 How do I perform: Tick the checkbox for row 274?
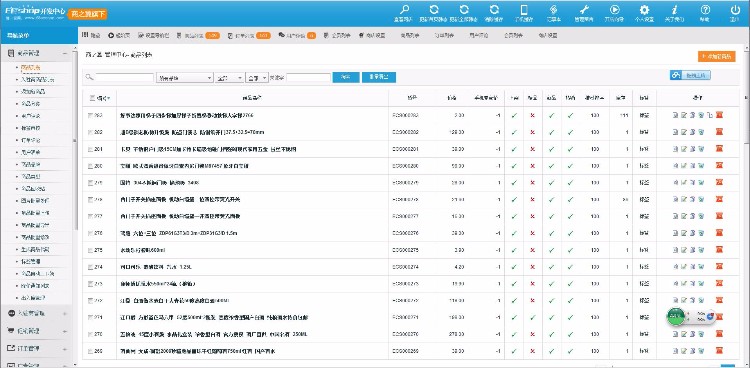coord(90,267)
